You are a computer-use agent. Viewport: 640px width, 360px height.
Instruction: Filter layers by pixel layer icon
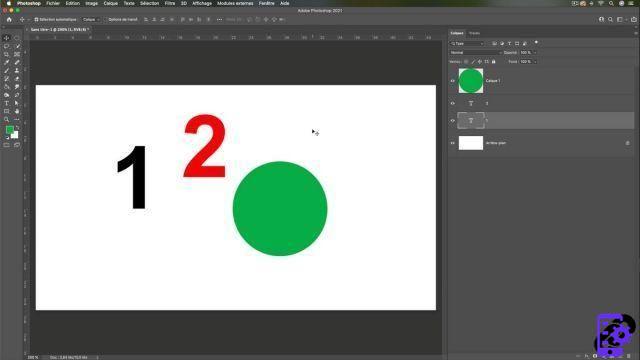coord(494,43)
